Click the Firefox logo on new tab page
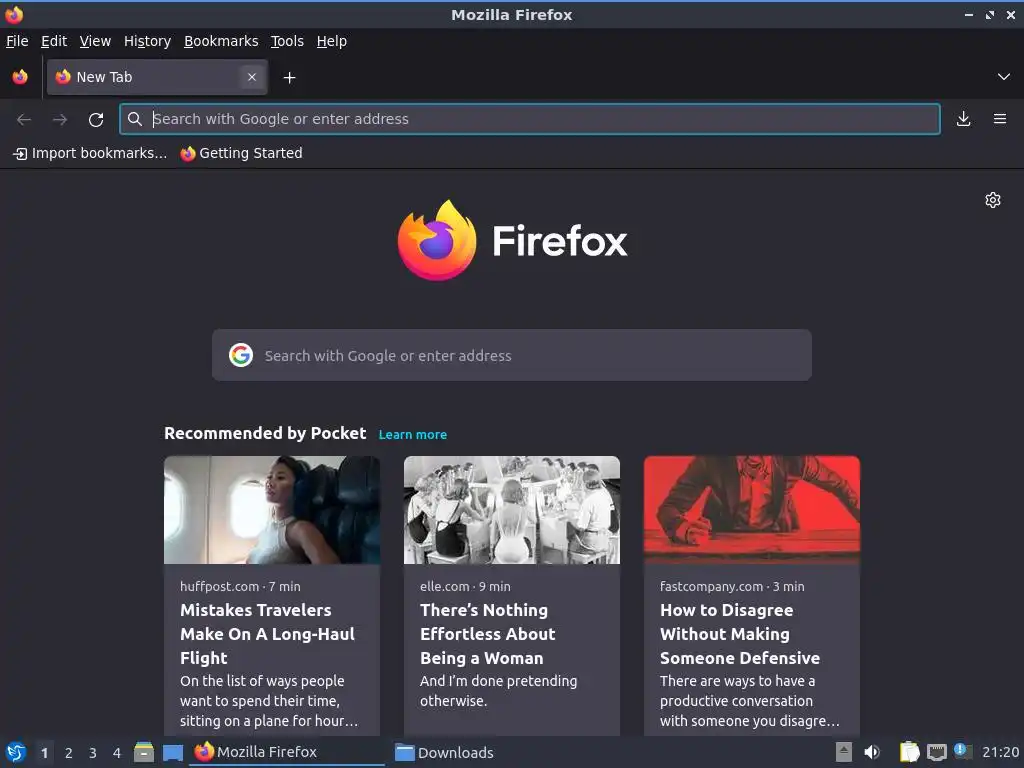This screenshot has width=1024, height=768. tap(512, 240)
